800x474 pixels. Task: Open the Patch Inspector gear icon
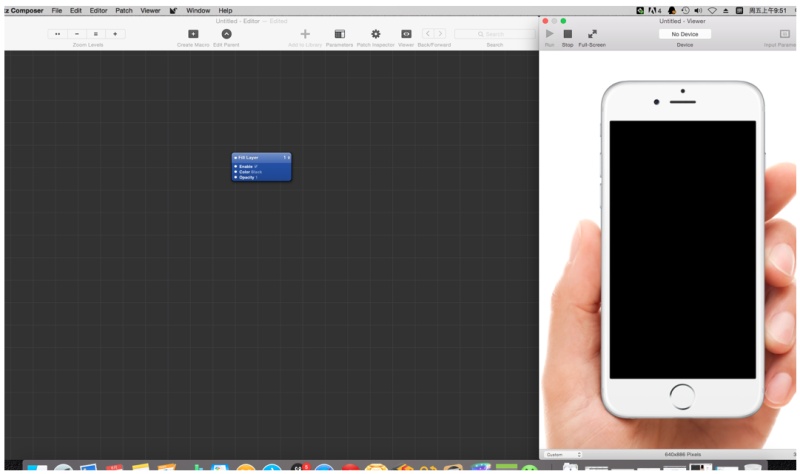pos(376,34)
